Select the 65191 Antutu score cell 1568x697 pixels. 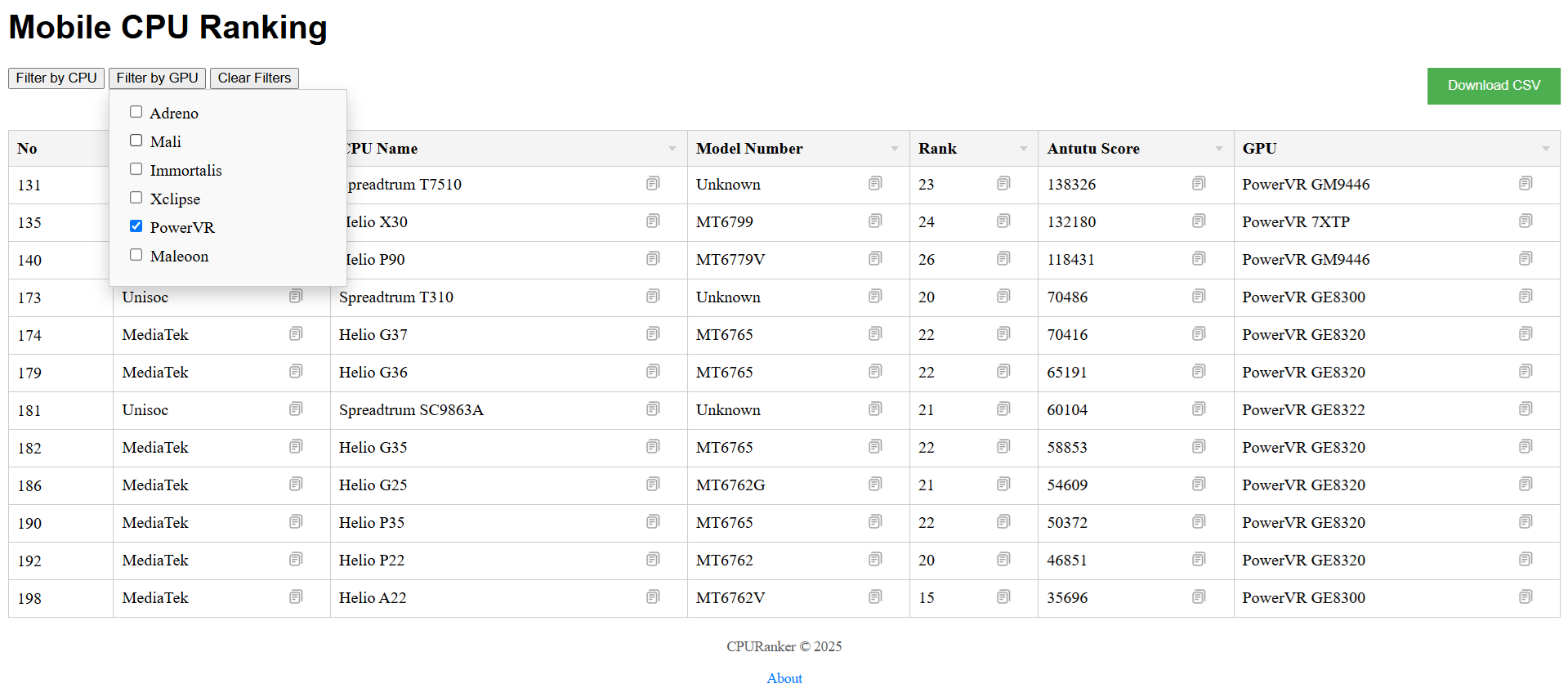tap(1136, 373)
